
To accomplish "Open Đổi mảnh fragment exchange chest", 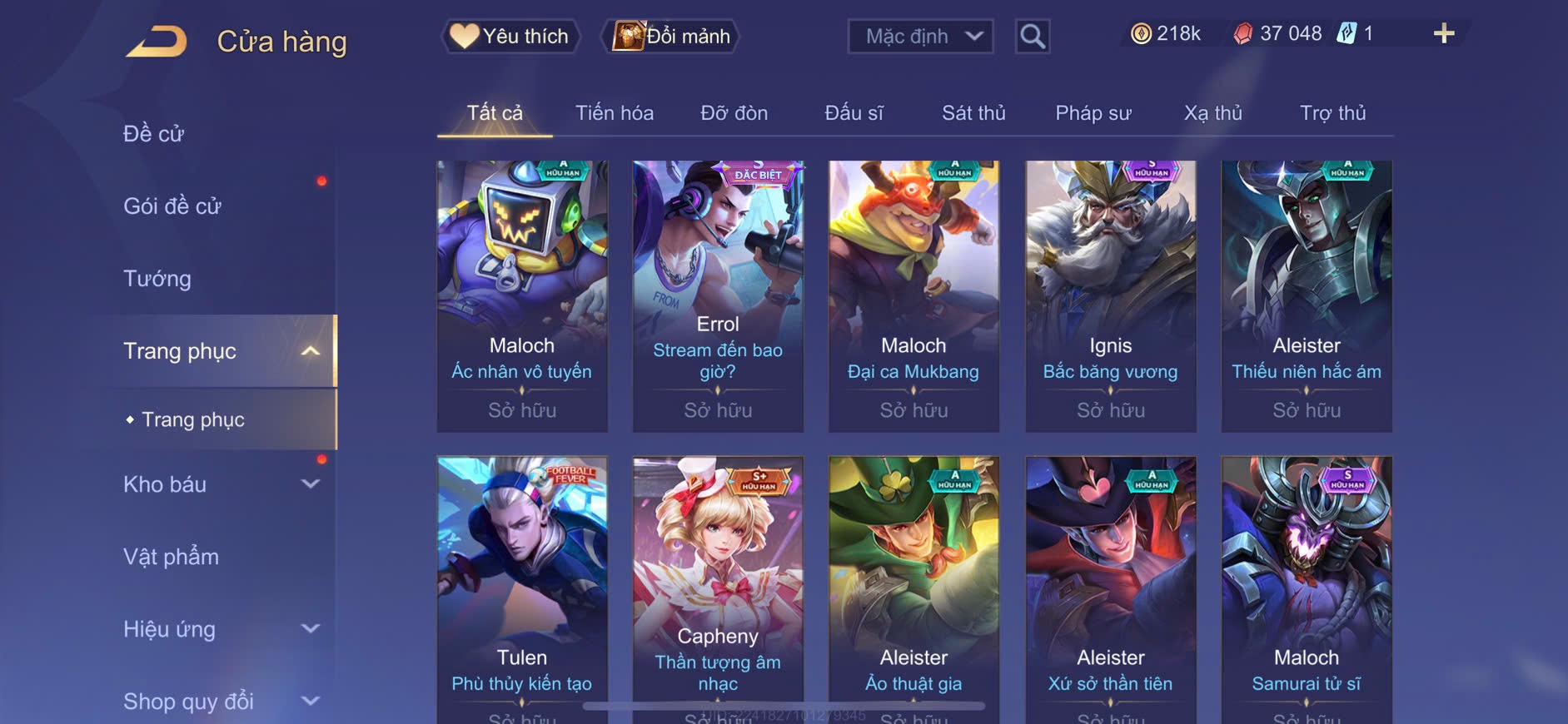I will (x=670, y=36).
